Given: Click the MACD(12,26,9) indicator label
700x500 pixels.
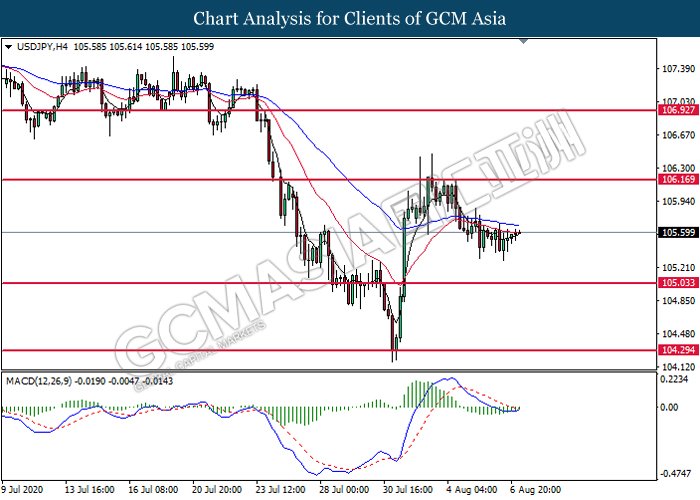Looking at the screenshot, I should [38, 381].
